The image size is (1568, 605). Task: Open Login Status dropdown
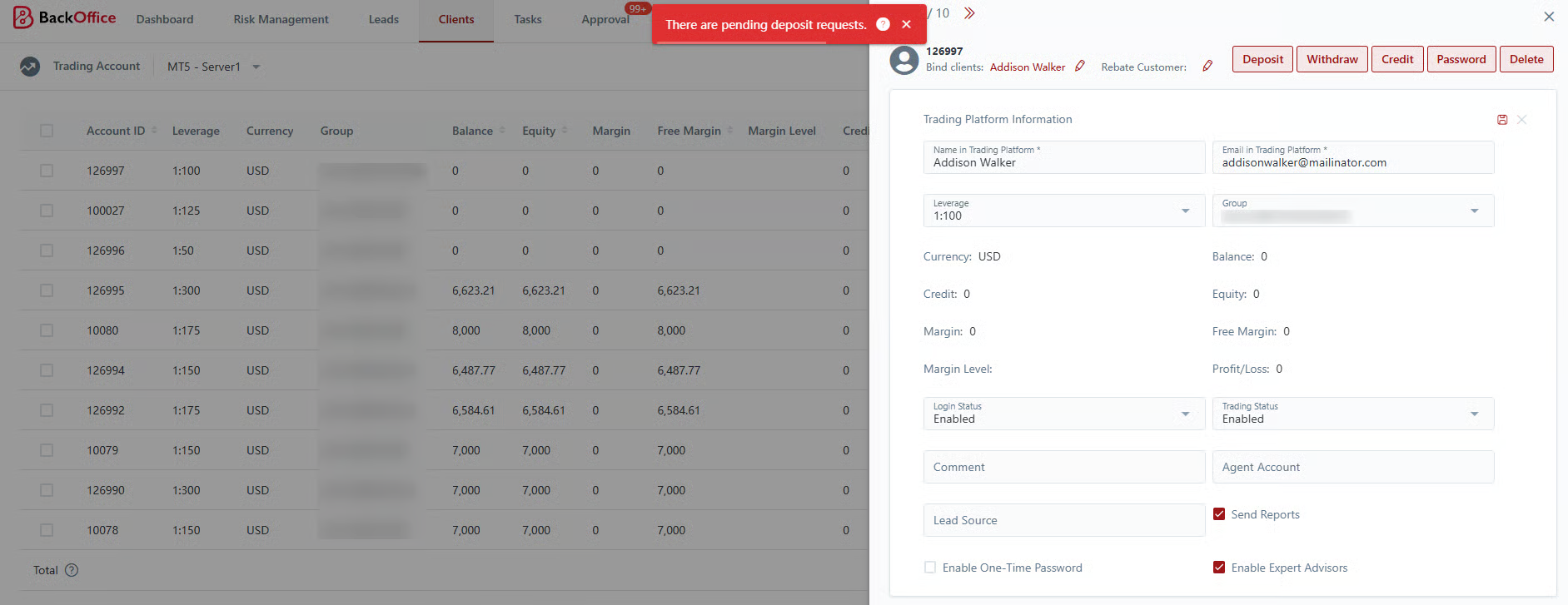[1064, 414]
